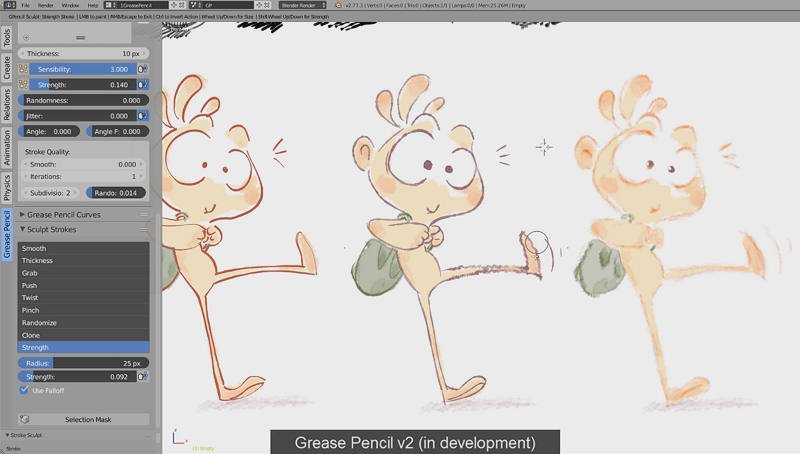
Task: Click the Radius slider
Action: tap(84, 362)
